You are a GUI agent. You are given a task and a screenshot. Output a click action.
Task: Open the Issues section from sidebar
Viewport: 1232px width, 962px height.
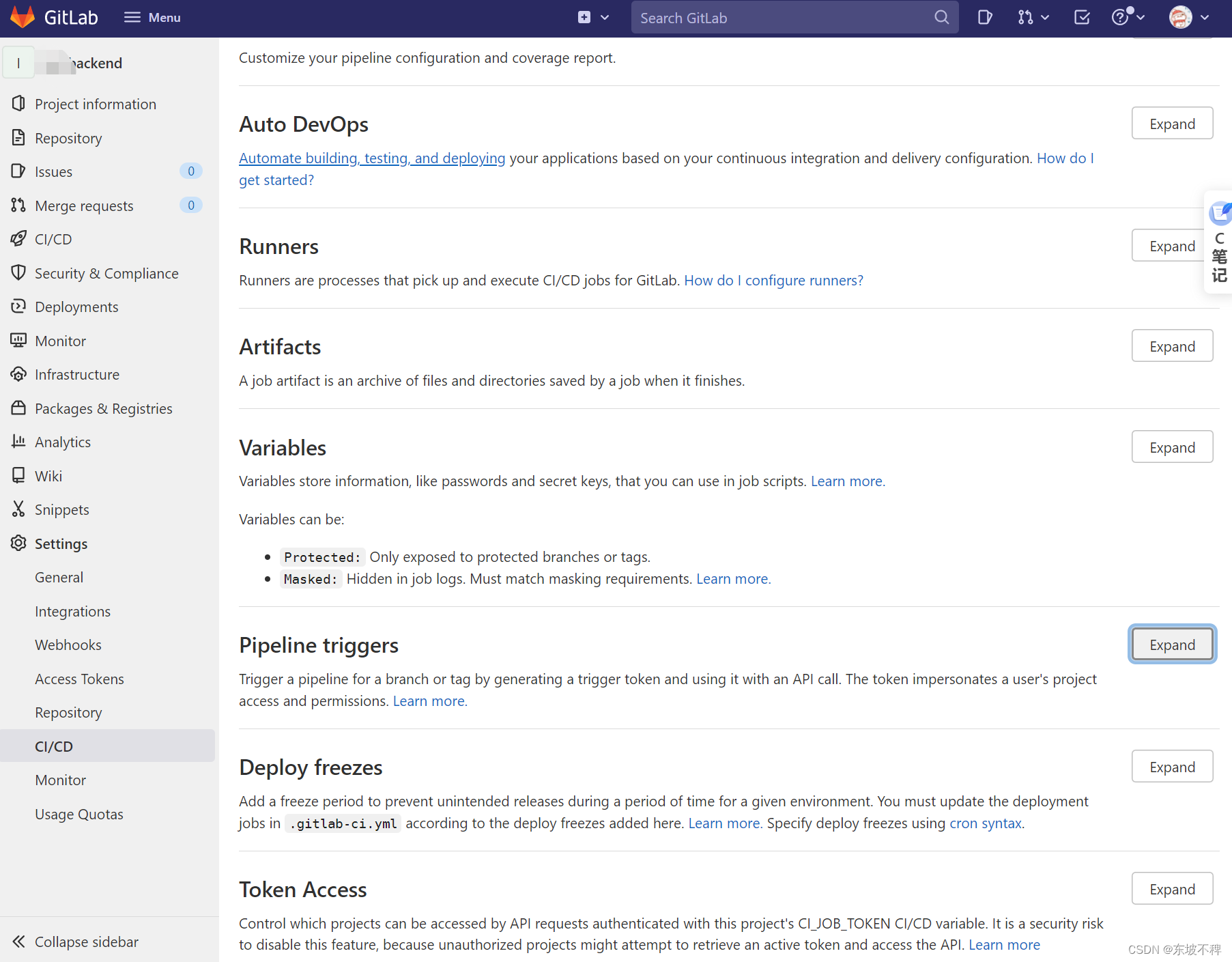[53, 171]
